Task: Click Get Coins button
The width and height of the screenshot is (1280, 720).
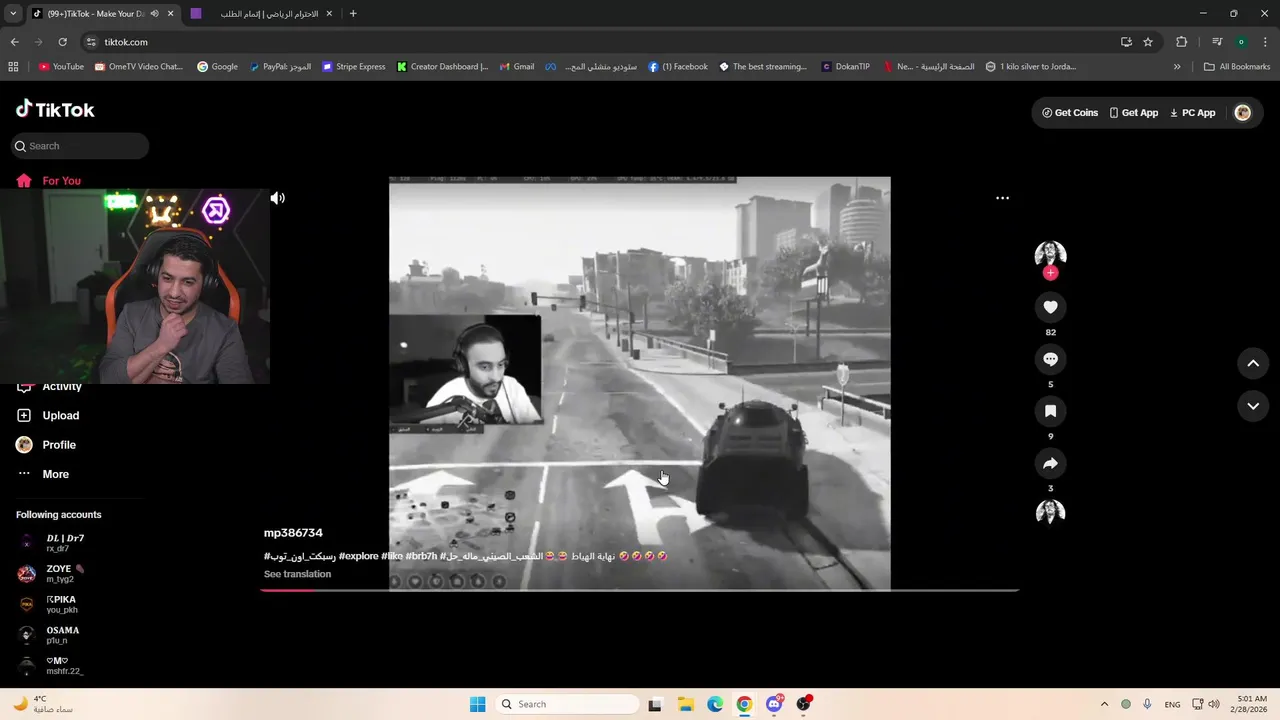Action: [1070, 113]
